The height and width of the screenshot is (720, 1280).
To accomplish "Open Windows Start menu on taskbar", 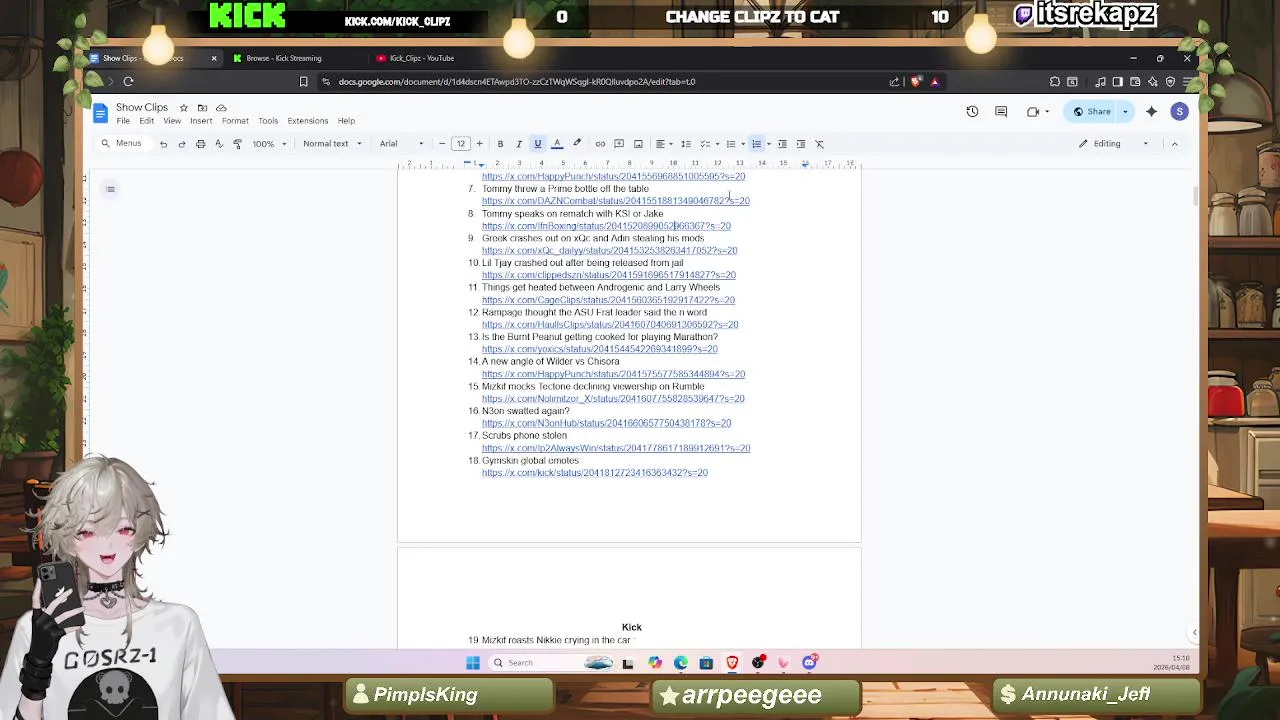I will (473, 663).
